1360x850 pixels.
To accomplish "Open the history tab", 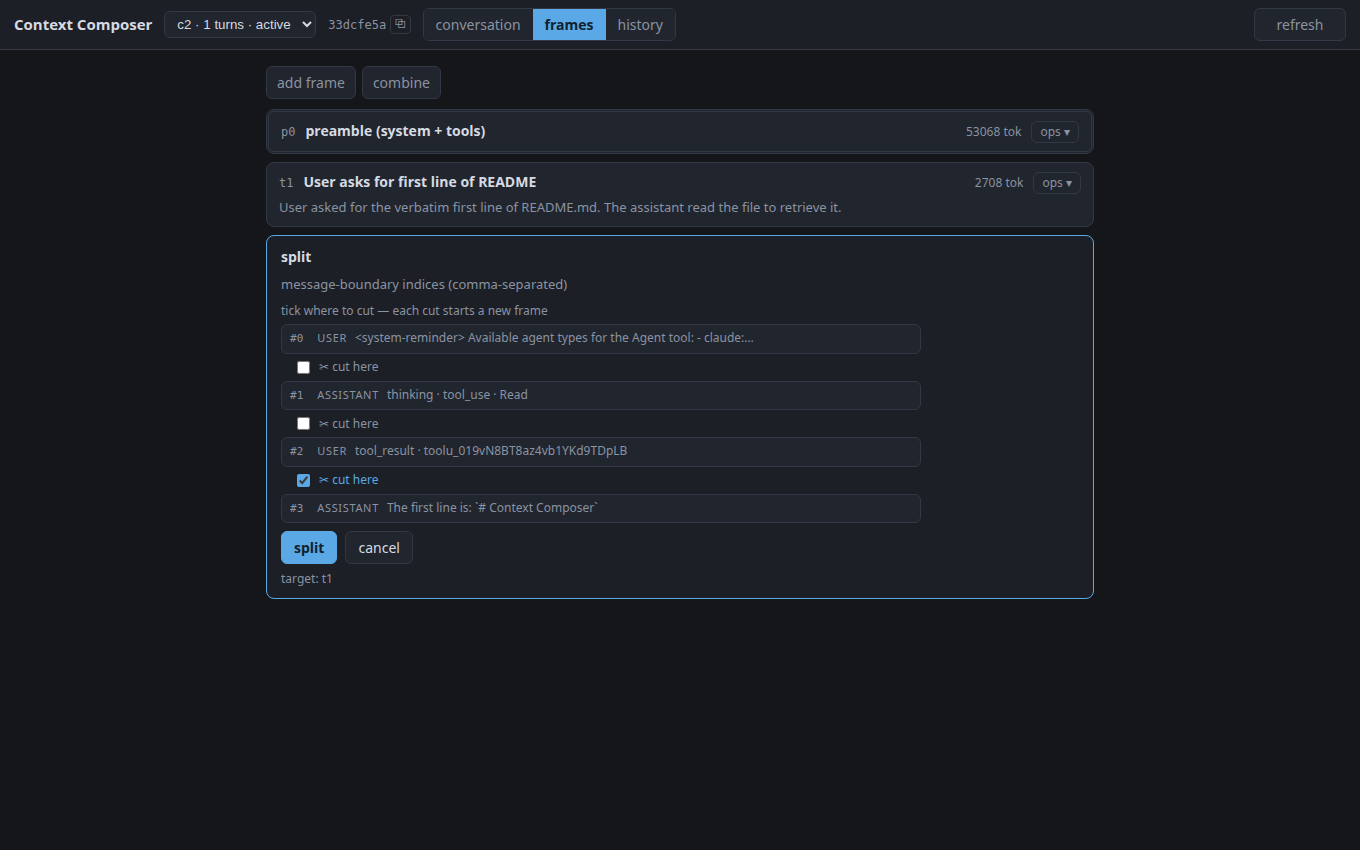I will 640,25.
